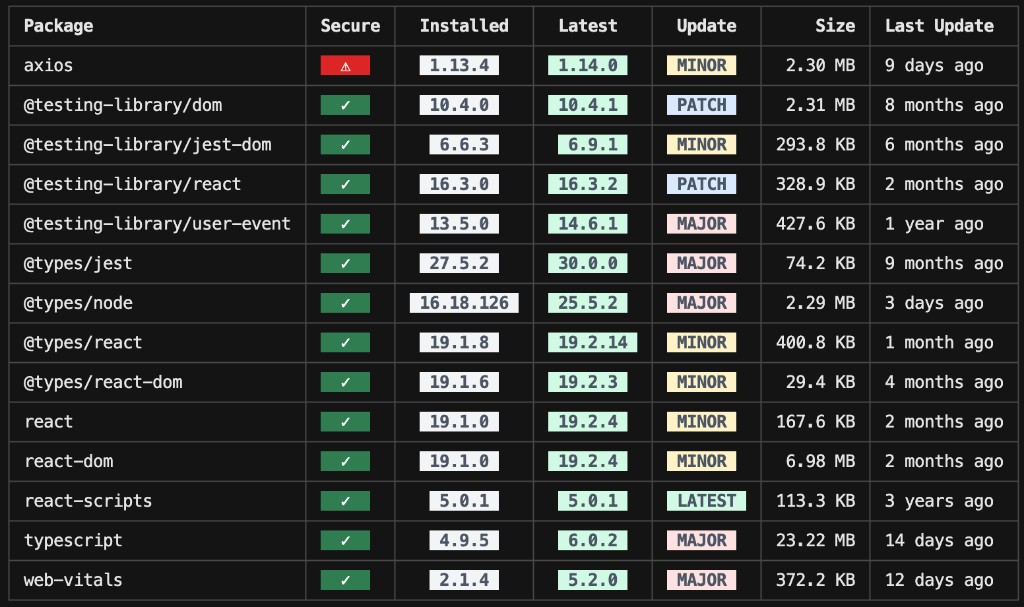The width and height of the screenshot is (1024, 607).
Task: Click installed version 16.18.126
Action: coord(464,303)
